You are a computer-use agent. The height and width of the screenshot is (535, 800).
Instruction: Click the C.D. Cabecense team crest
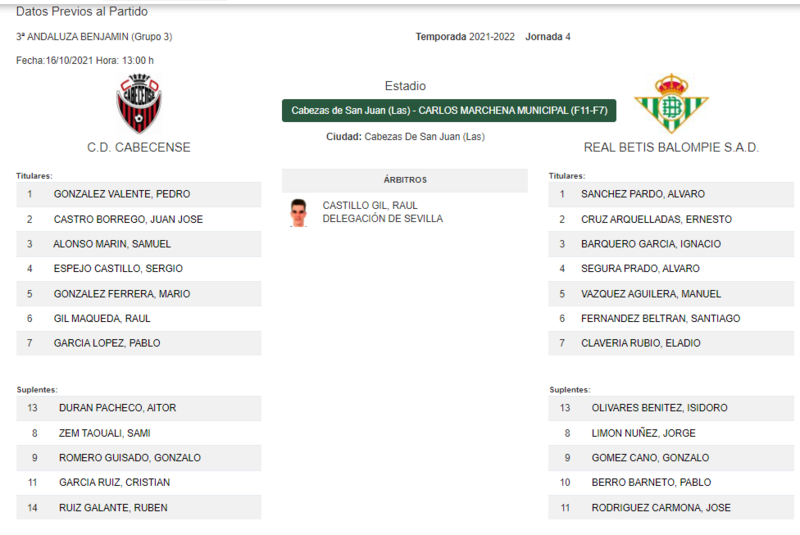click(139, 104)
